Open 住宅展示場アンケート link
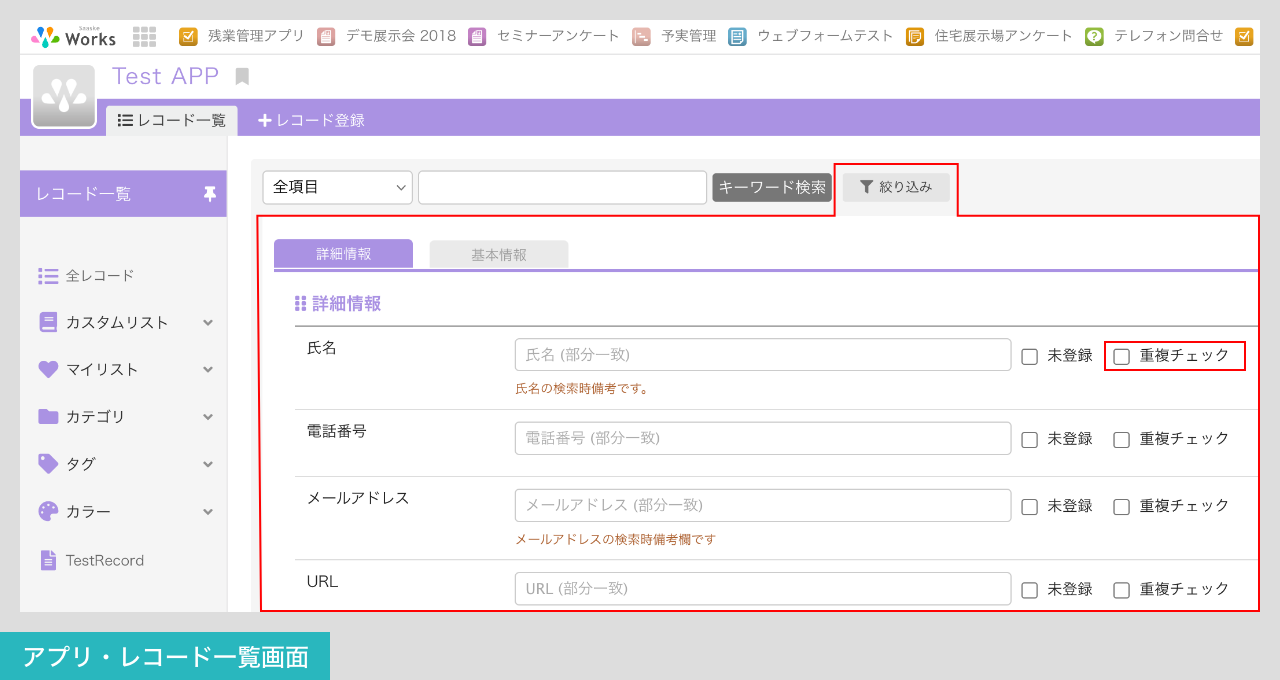Image resolution: width=1280 pixels, height=680 pixels. click(1004, 36)
